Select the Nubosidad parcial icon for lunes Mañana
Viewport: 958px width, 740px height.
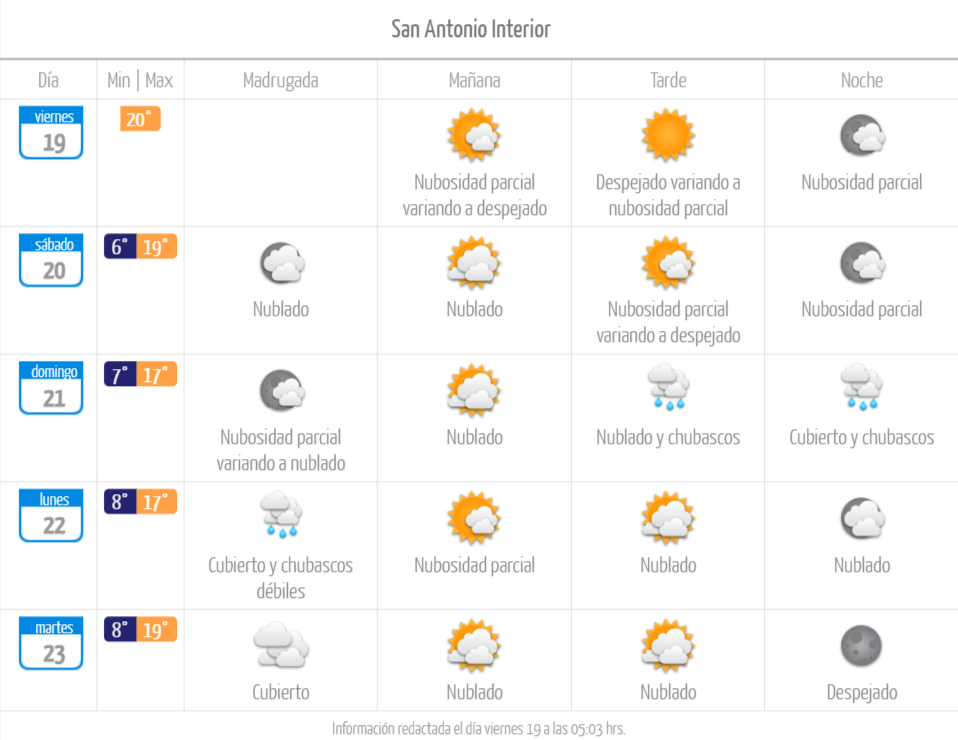point(474,516)
